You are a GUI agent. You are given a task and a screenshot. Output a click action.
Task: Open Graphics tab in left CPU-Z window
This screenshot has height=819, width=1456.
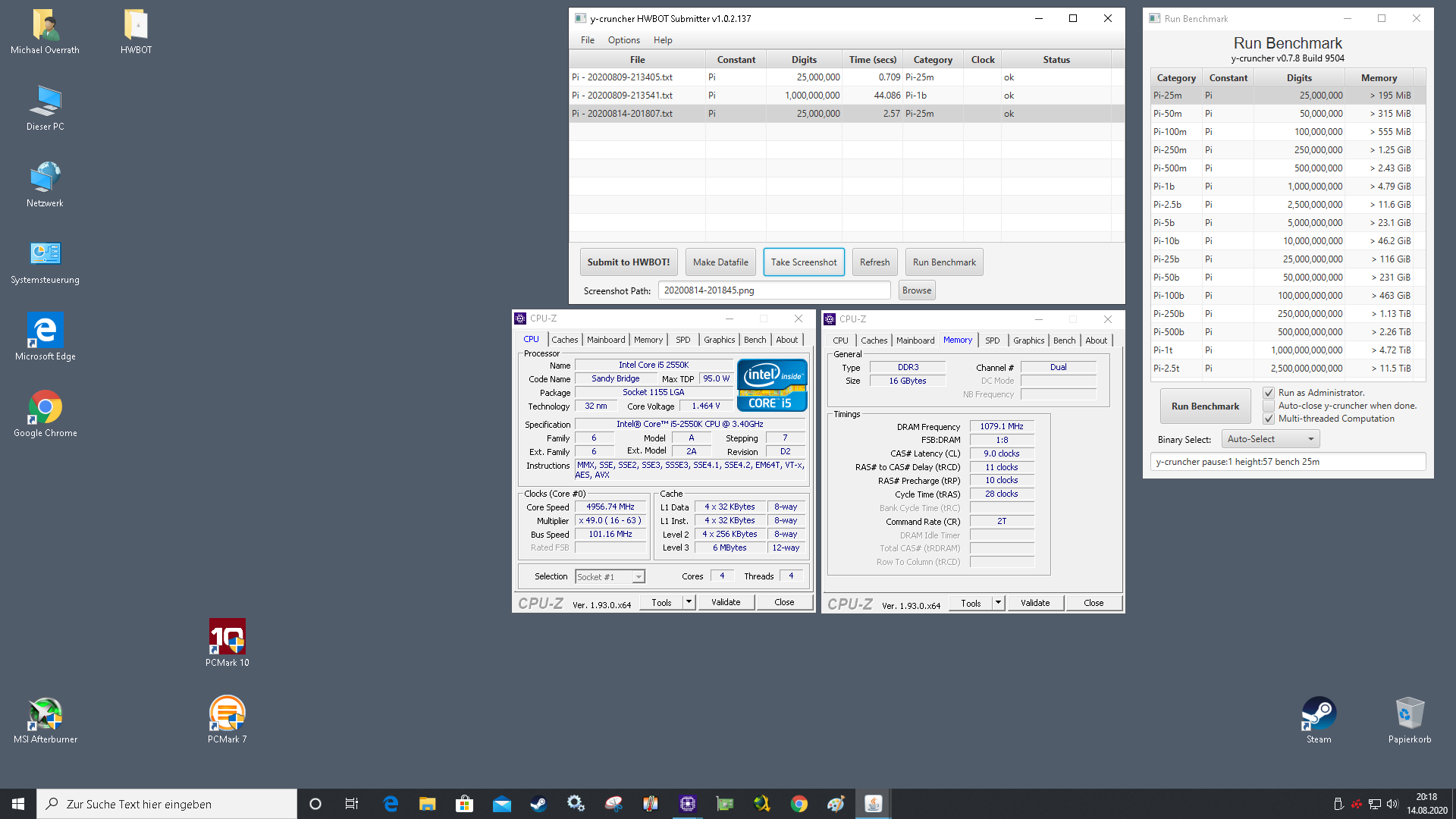click(x=719, y=340)
